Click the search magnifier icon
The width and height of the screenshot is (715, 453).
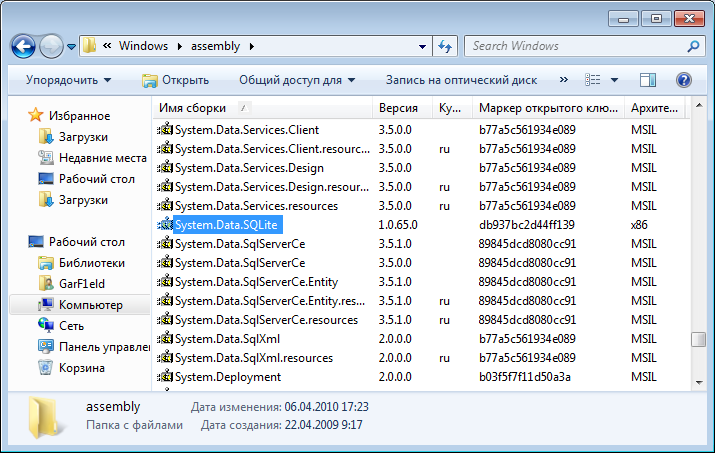pos(693,46)
